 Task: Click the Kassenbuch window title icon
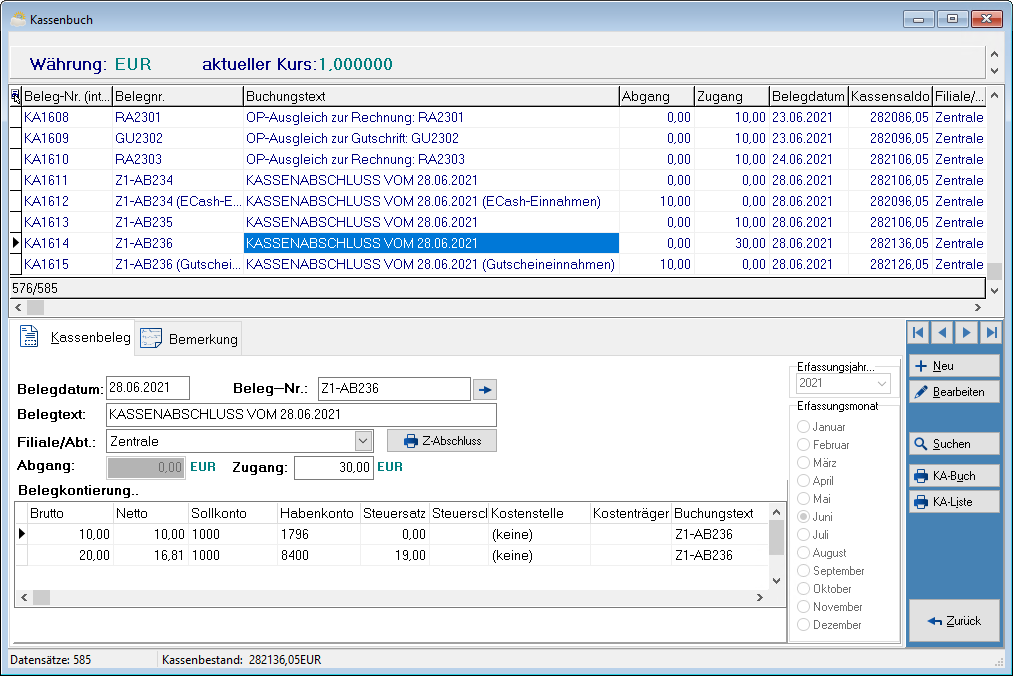click(19, 19)
